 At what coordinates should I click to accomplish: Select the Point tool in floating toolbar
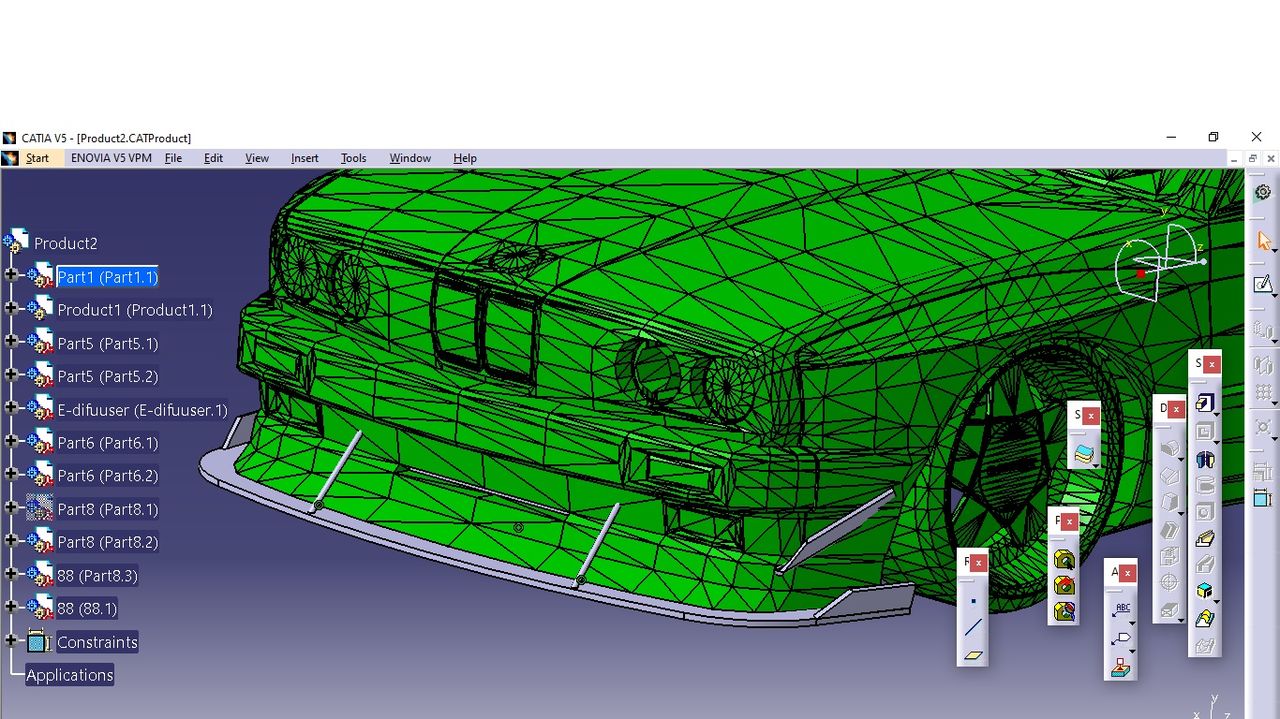click(973, 601)
